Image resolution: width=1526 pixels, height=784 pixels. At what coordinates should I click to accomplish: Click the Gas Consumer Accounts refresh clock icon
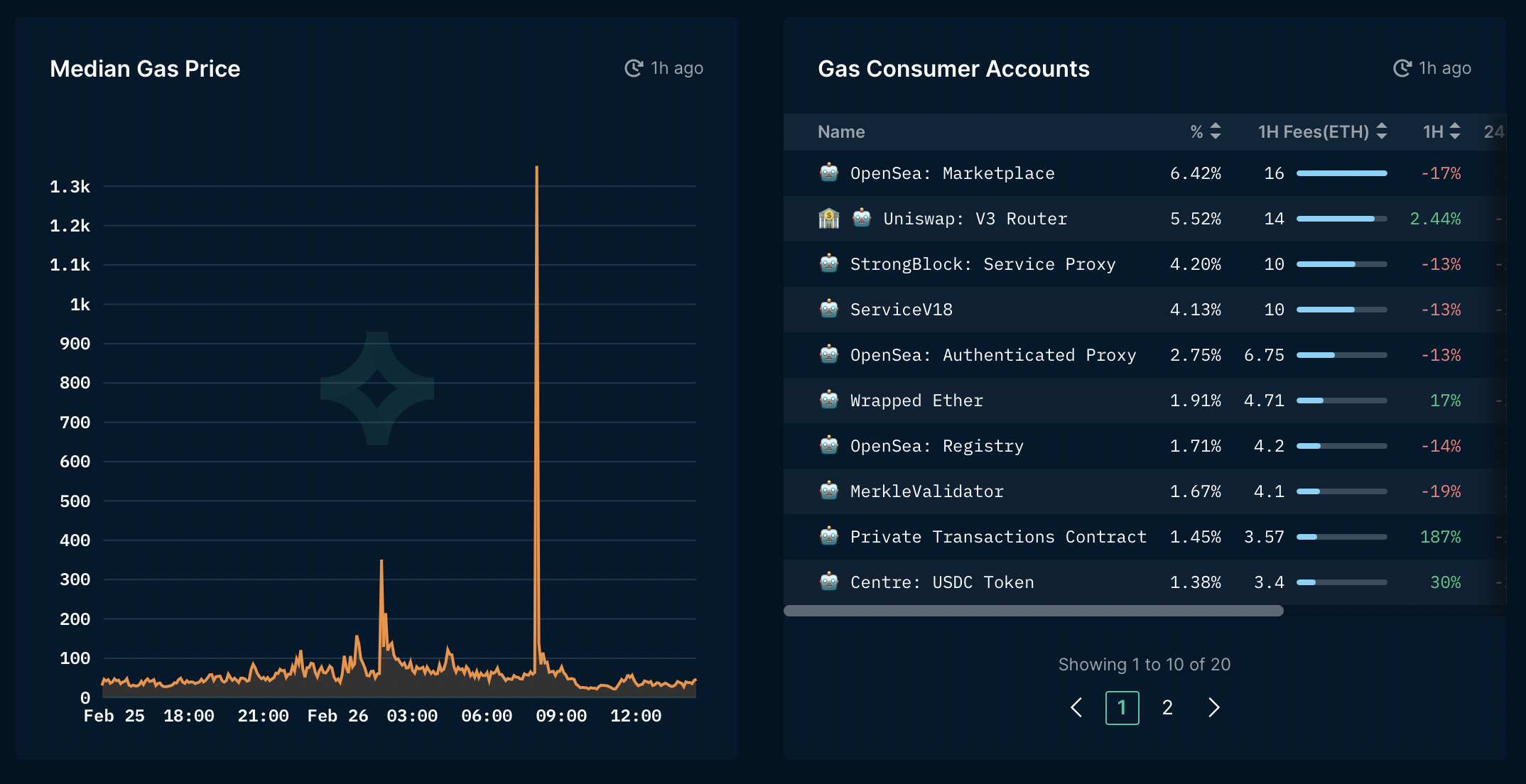click(1402, 68)
